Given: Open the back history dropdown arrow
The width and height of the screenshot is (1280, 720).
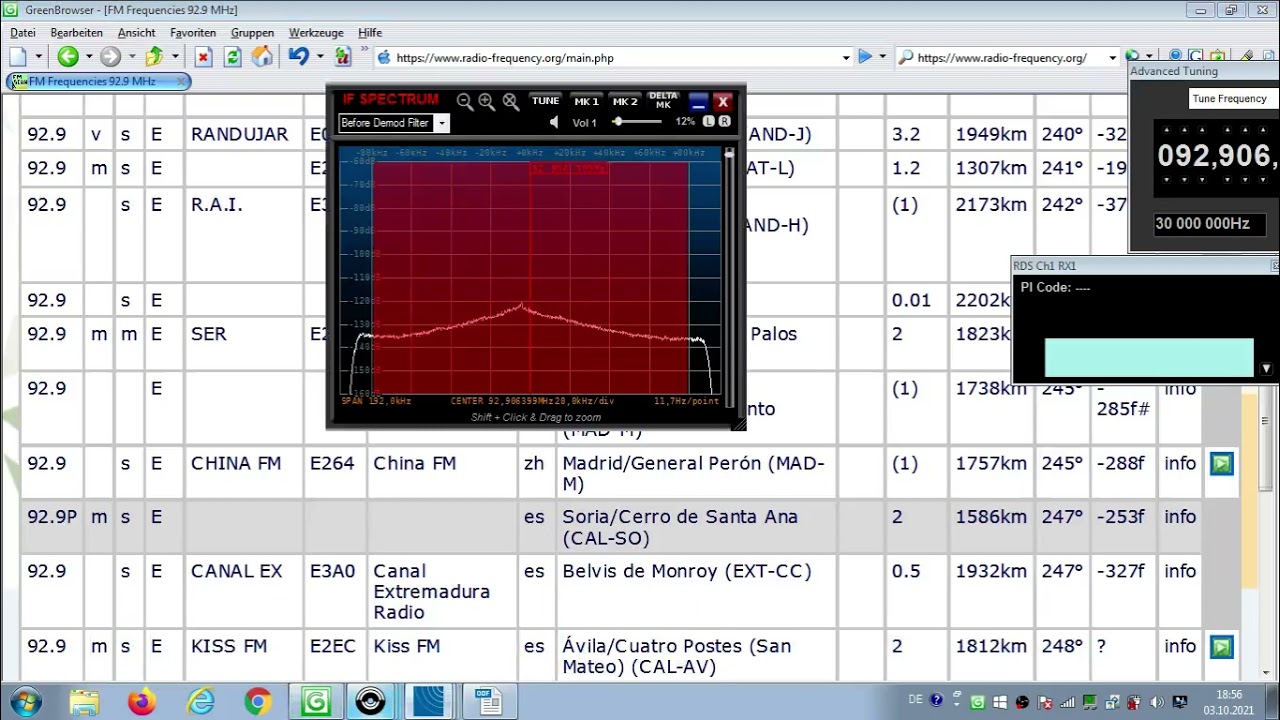Looking at the screenshot, I should click(x=88, y=57).
